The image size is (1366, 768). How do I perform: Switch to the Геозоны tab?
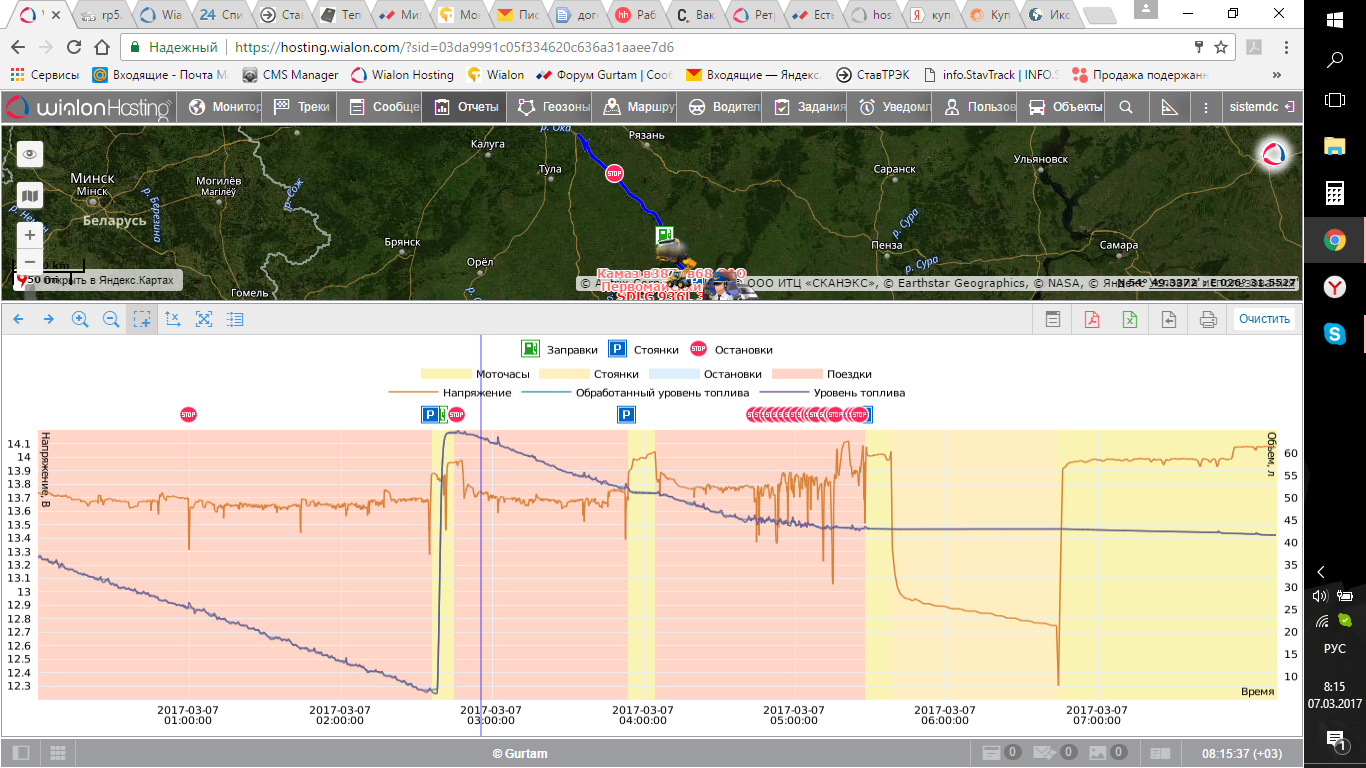pos(554,107)
